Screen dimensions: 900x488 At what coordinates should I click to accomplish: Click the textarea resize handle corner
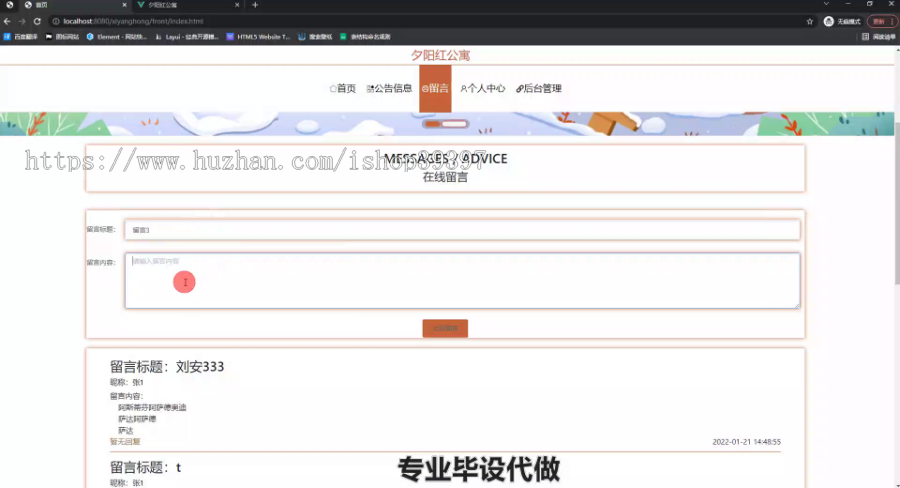(x=797, y=305)
